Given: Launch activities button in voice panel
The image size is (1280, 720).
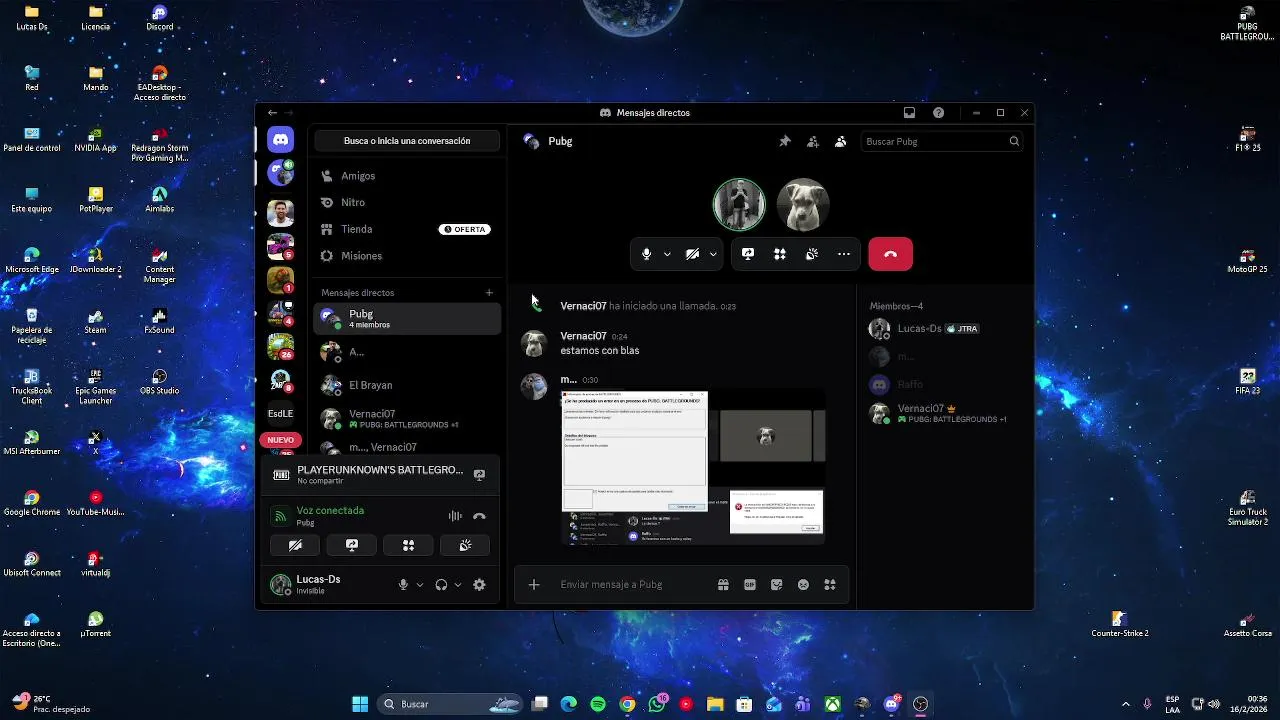Looking at the screenshot, I should [x=408, y=545].
